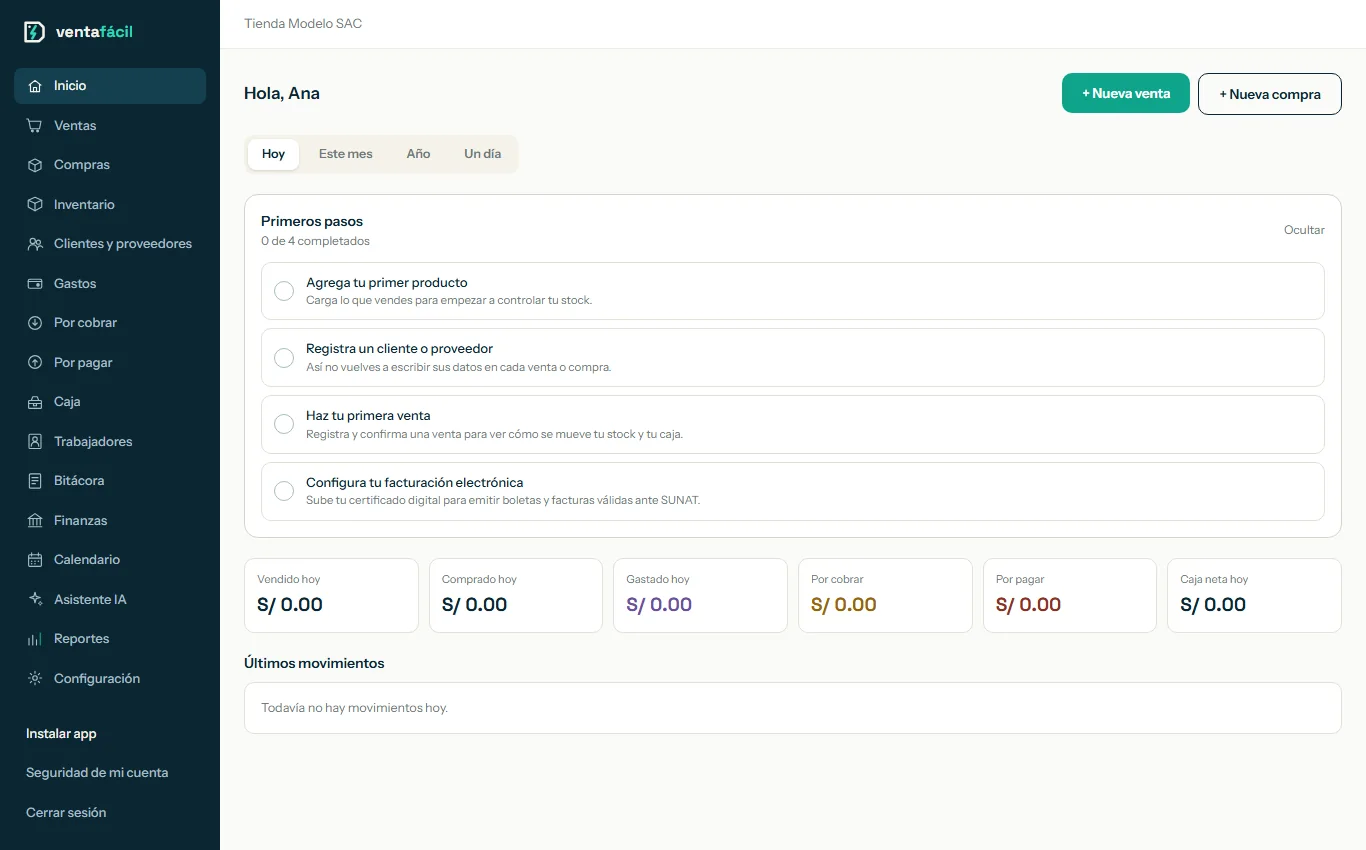Screen dimensions: 1366x850
Task: Click the Instalar app link
Action: (x=61, y=734)
